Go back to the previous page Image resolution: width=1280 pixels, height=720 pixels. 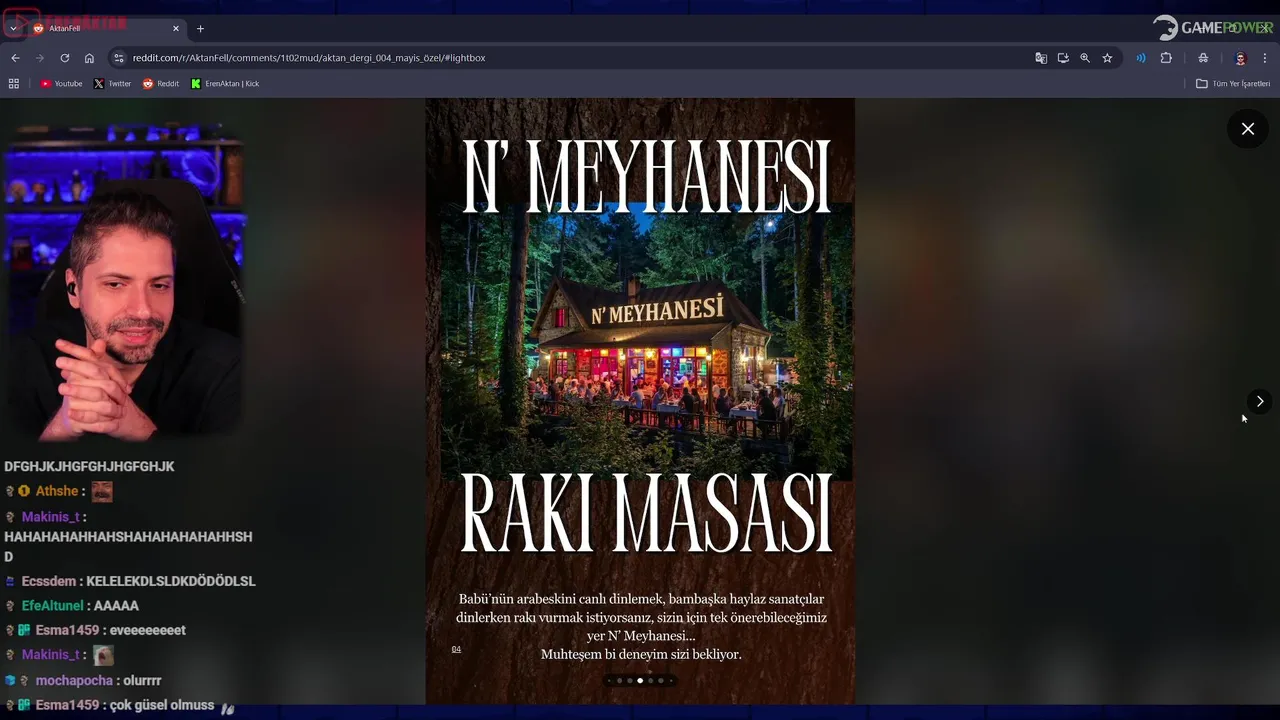pos(15,58)
